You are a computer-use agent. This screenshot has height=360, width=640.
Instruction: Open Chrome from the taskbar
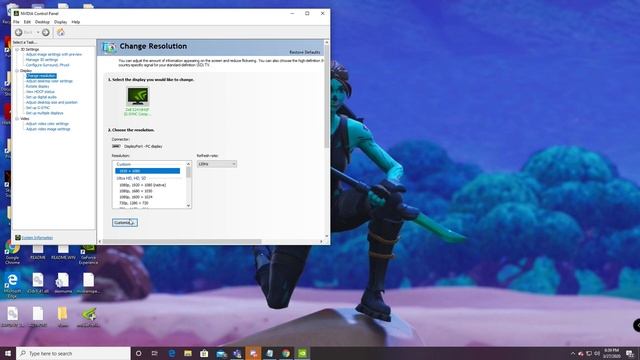coord(286,353)
